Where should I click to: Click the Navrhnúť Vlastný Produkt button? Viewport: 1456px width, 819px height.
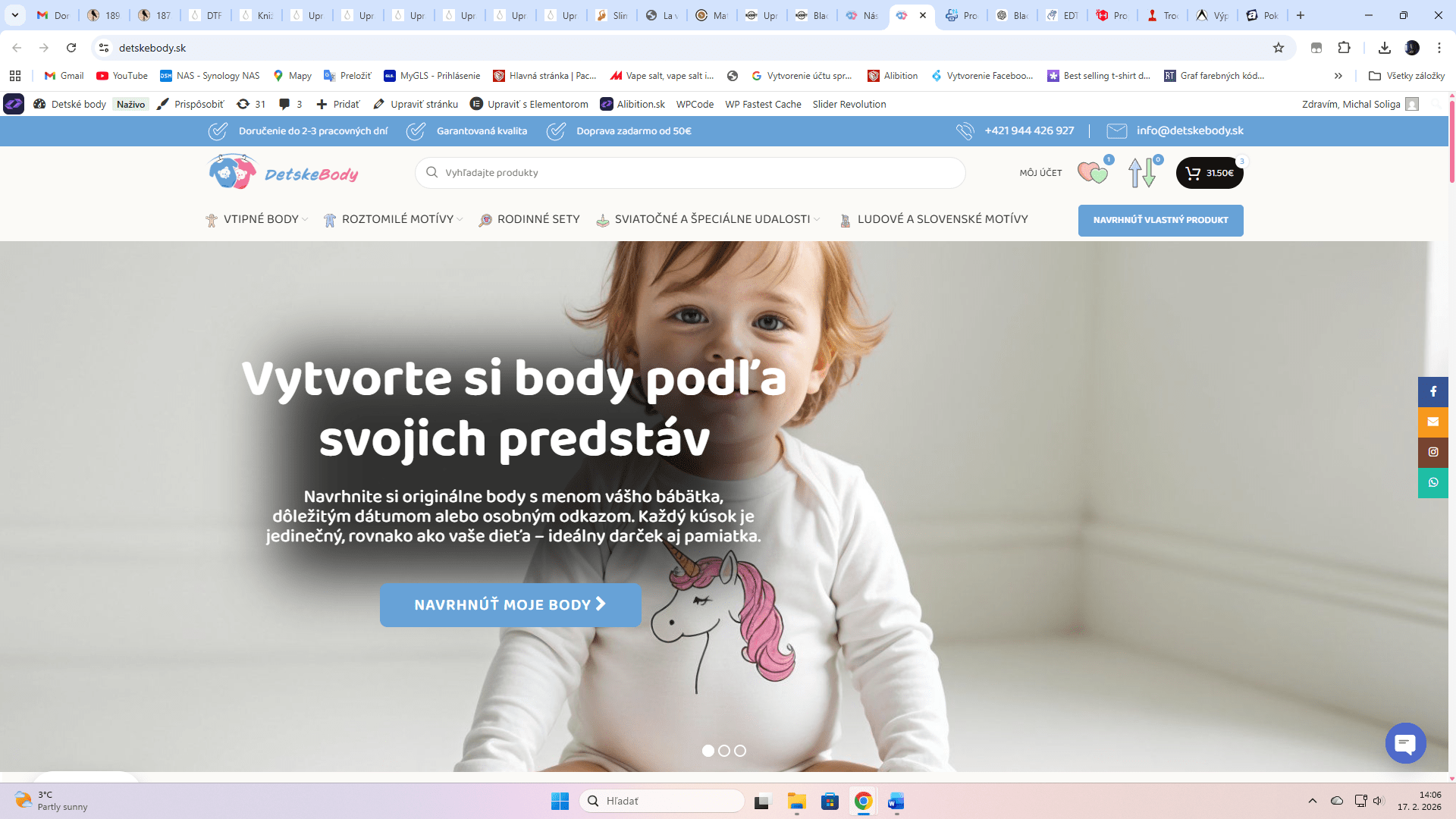point(1160,220)
